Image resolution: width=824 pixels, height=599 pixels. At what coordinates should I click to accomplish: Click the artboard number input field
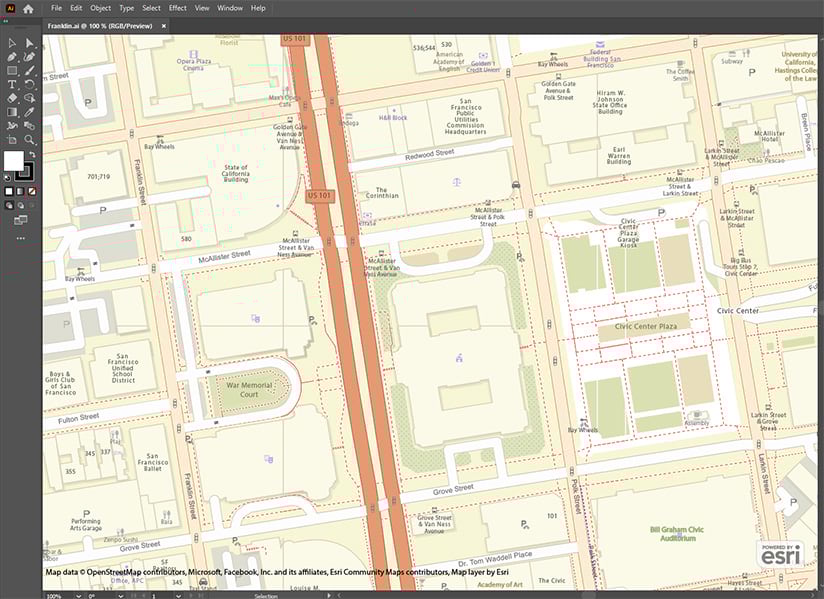point(154,593)
